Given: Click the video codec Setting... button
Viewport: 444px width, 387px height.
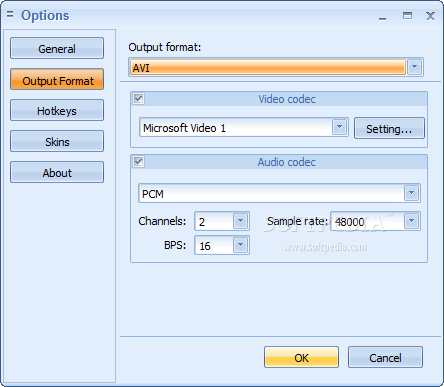Looking at the screenshot, I should pos(389,128).
